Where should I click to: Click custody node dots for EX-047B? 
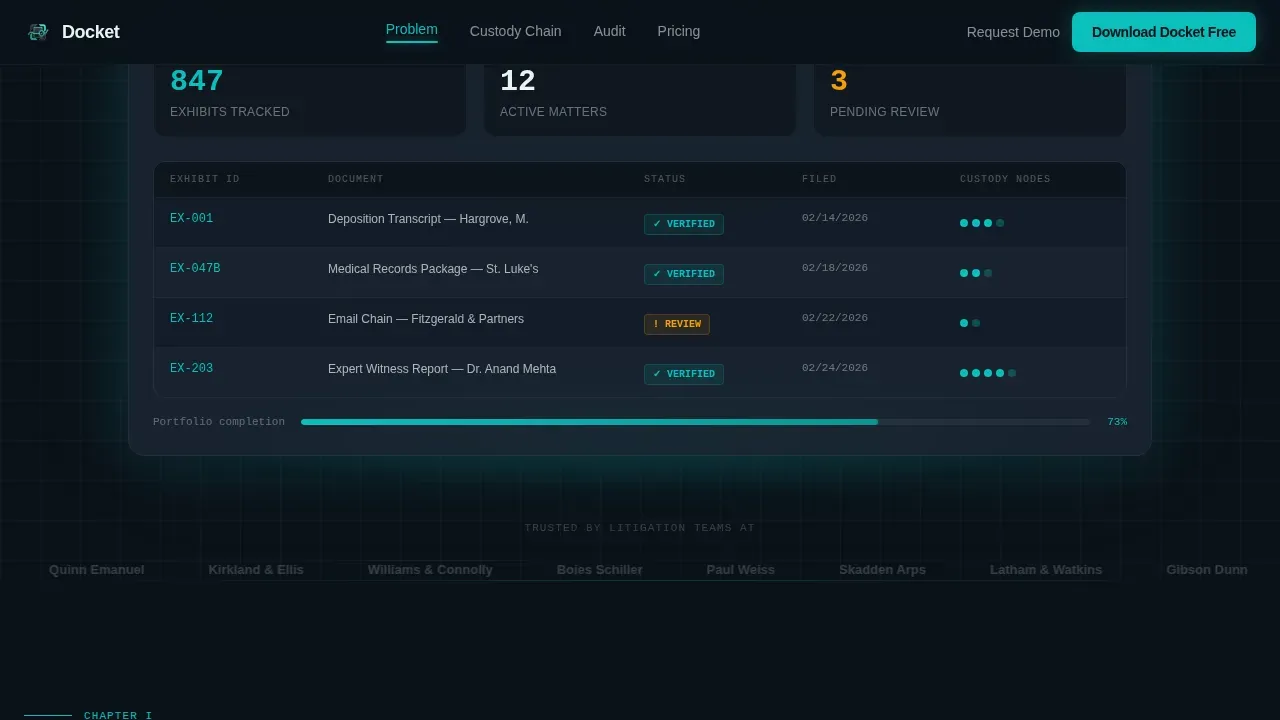(976, 273)
